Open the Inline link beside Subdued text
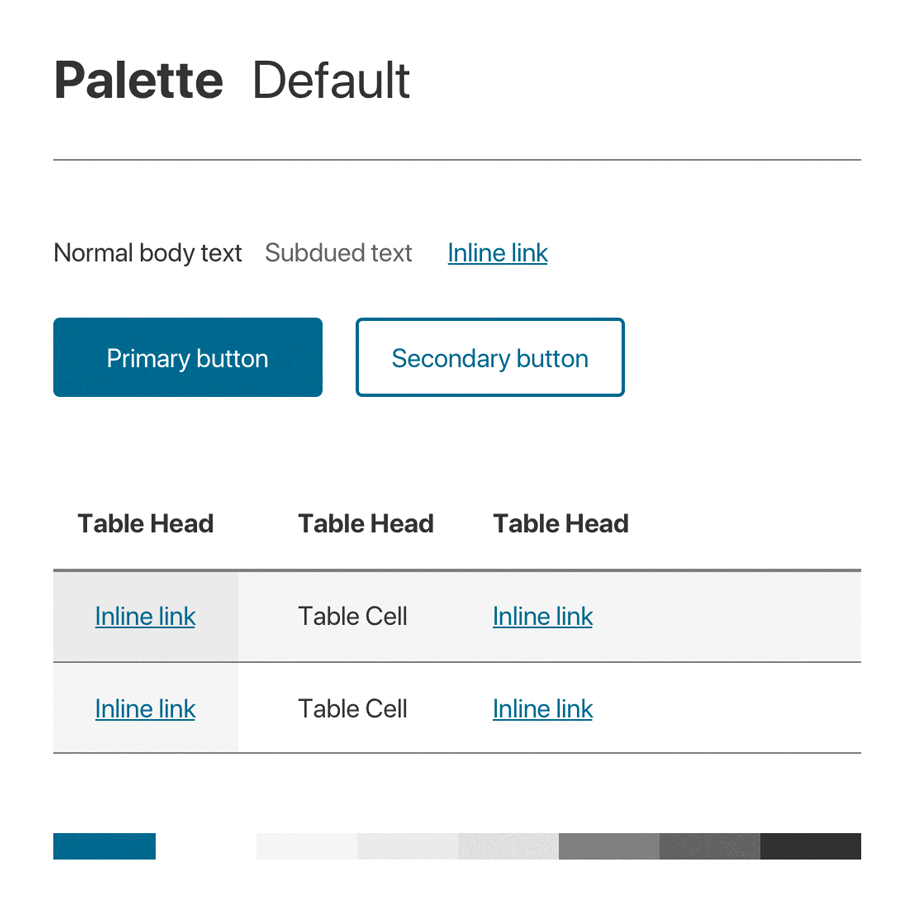Screen dimensions: 912x912 pyautogui.click(x=497, y=253)
